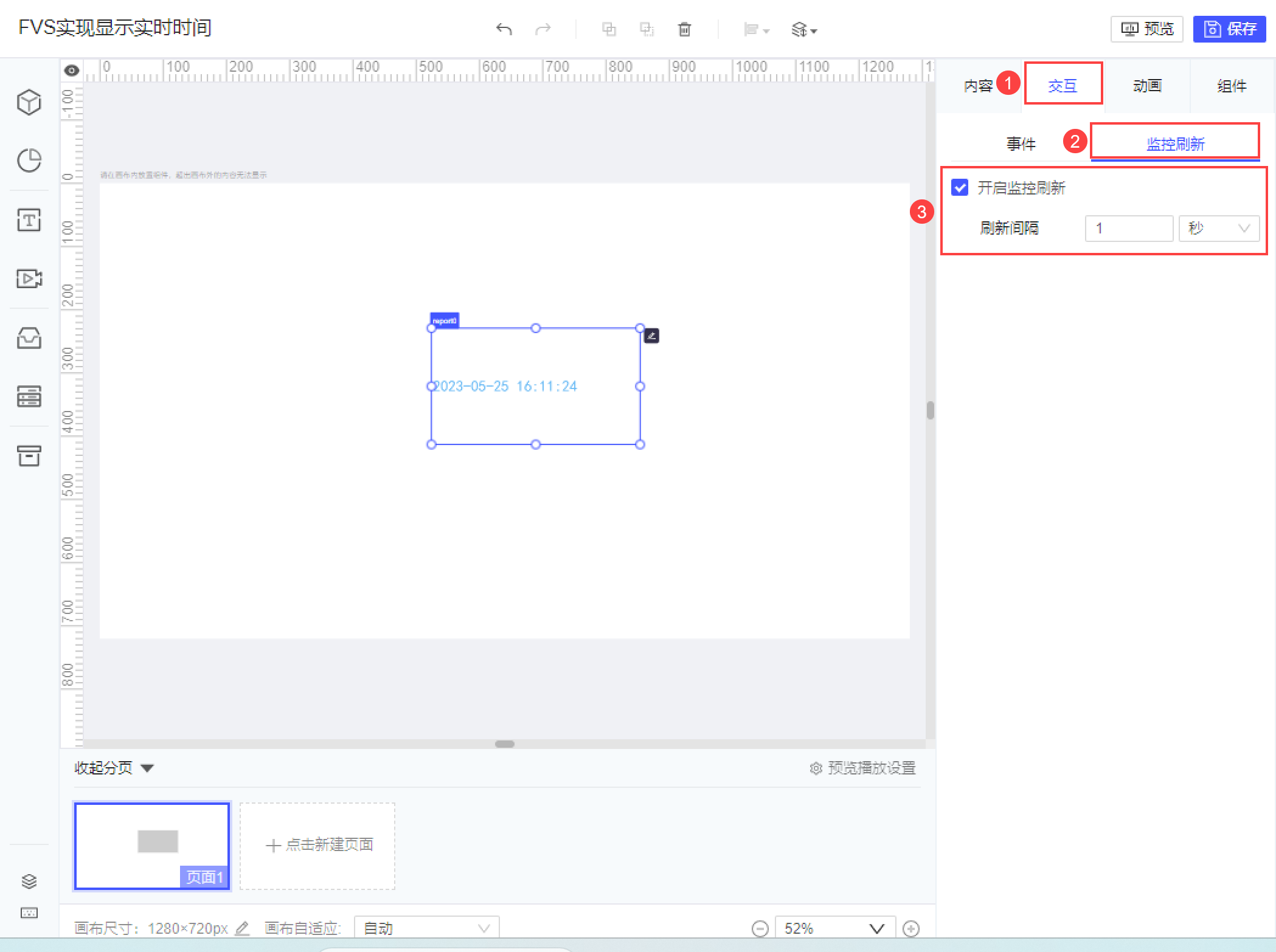Toggle the ruler eye visibility icon
Image resolution: width=1276 pixels, height=952 pixels.
click(72, 71)
